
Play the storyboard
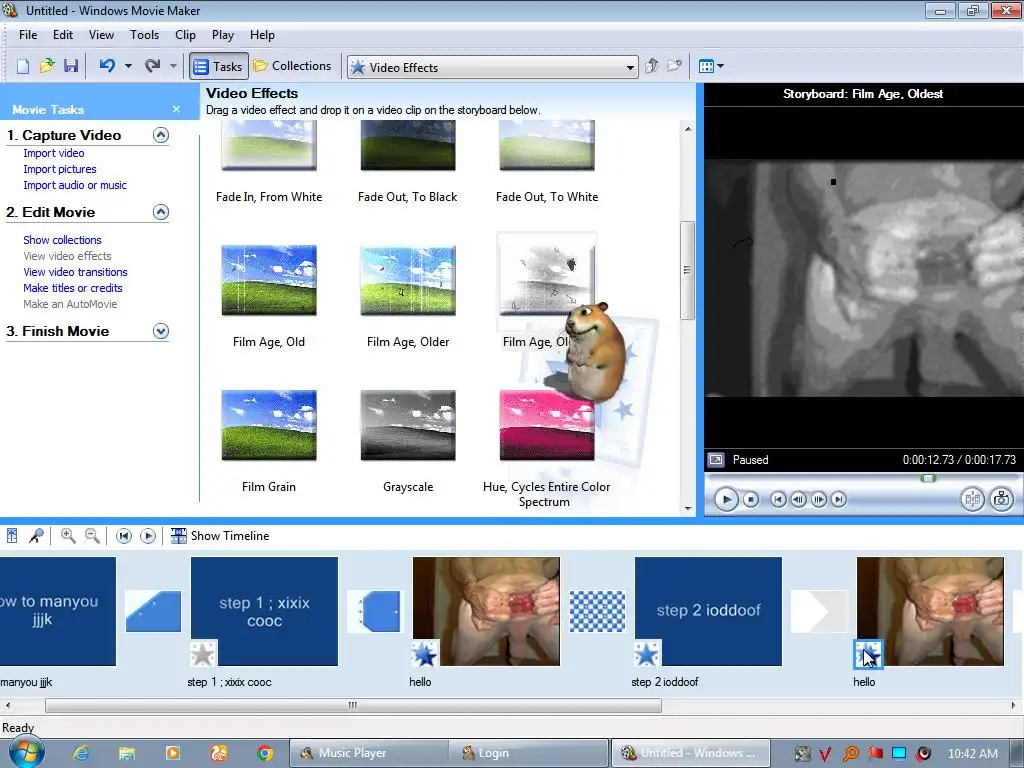coord(148,536)
